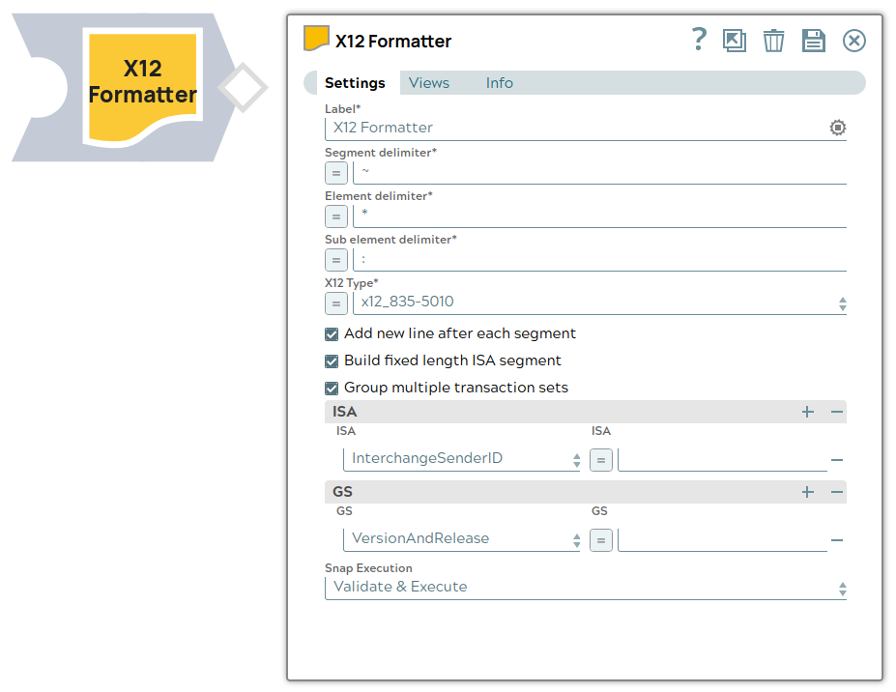Expand the InterchangeSenderID ISA dropdown
896x692 pixels.
pos(462,459)
